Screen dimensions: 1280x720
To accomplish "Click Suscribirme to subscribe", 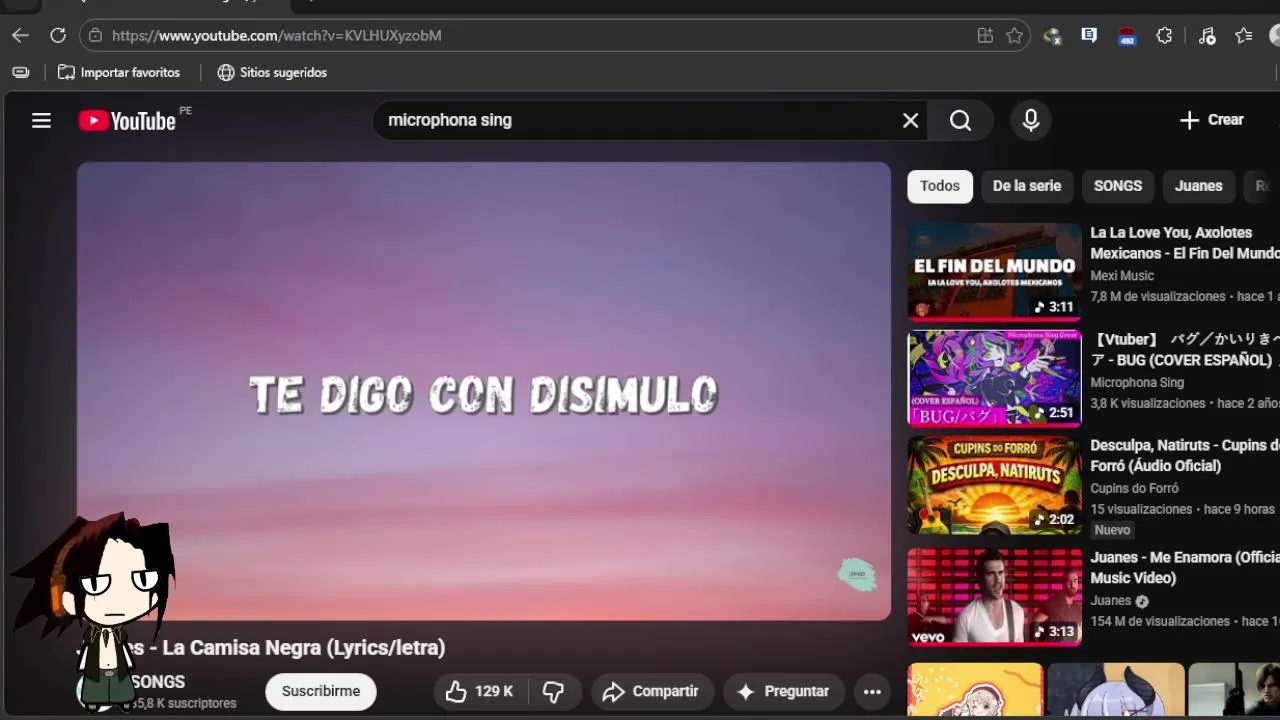I will [321, 691].
